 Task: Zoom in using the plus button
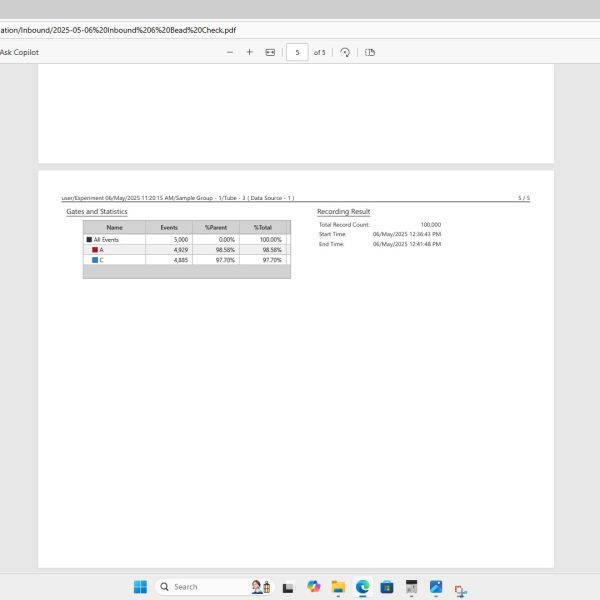250,52
